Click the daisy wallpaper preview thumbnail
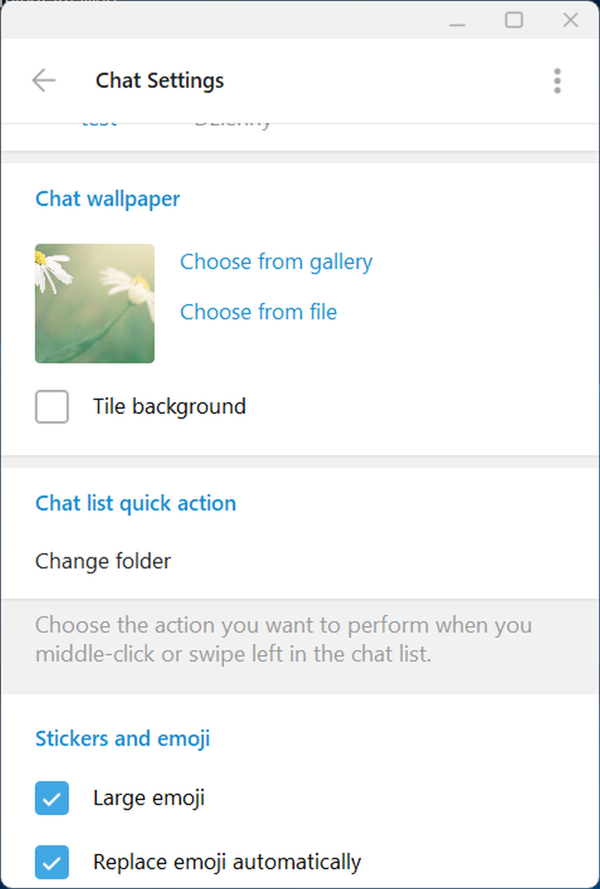Screen dimensions: 600x889 pyautogui.click(x=95, y=303)
